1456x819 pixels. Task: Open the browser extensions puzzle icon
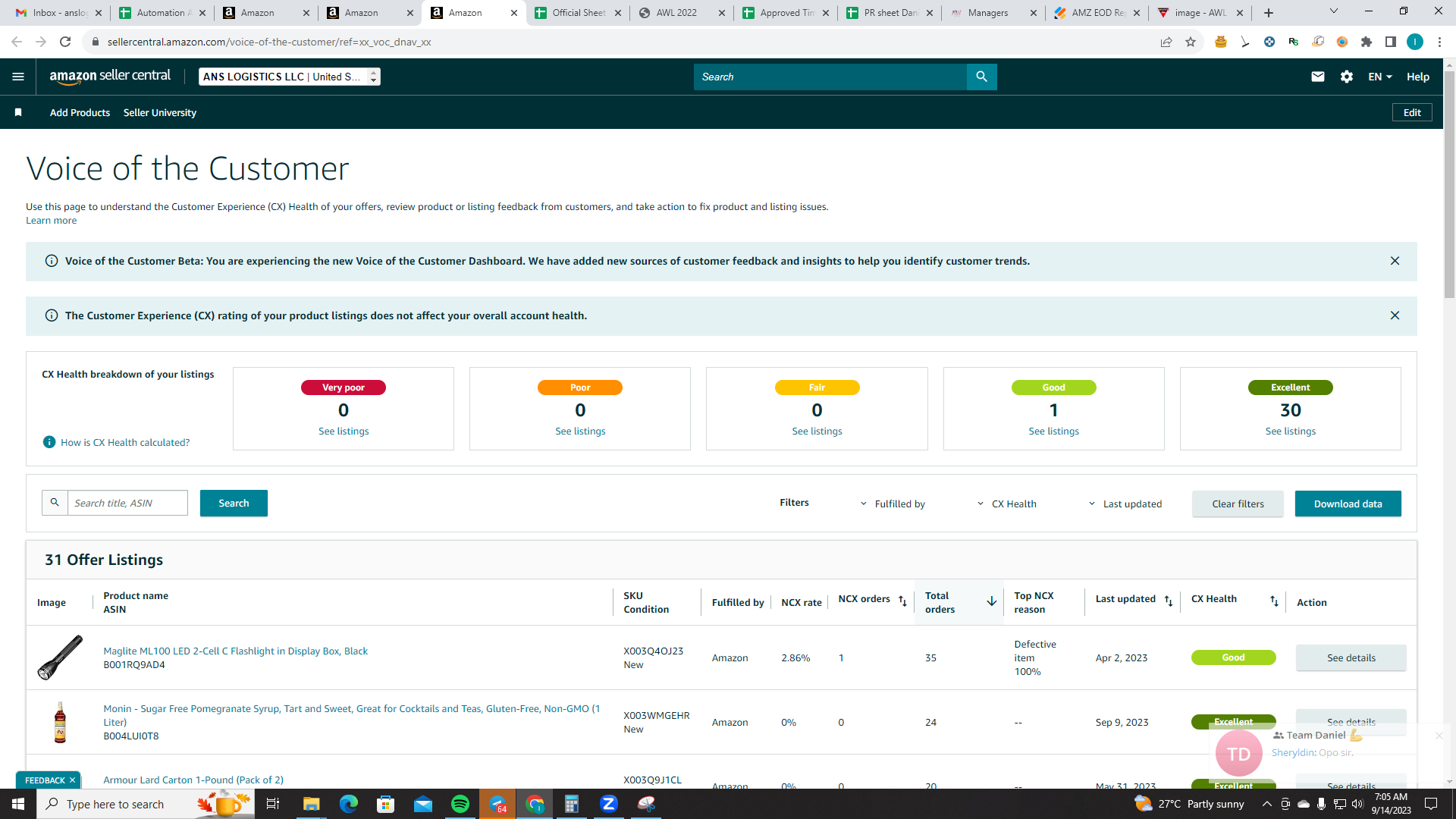tap(1367, 42)
